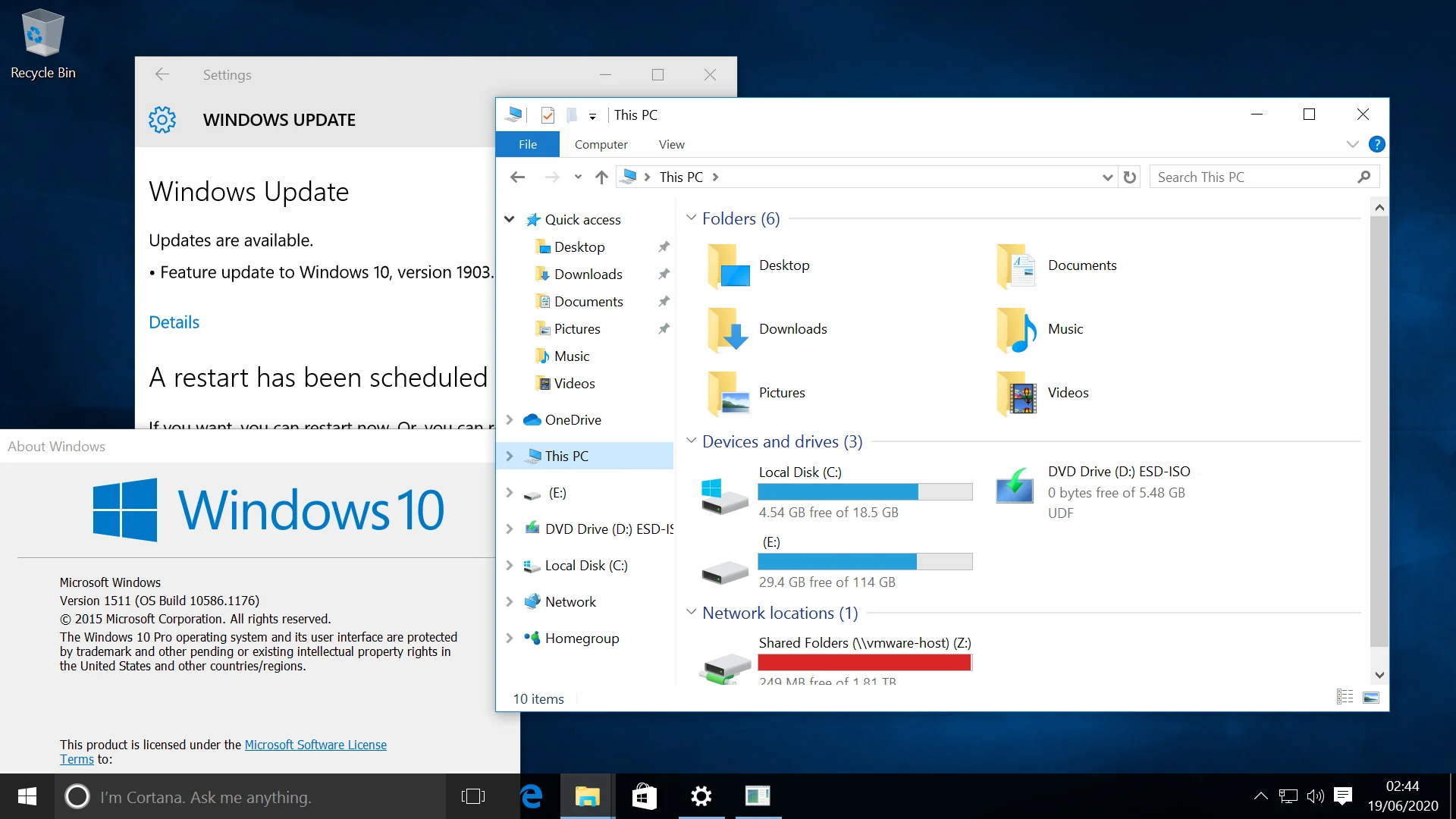Open the Customize Quick Access Toolbar dropdown
Image resolution: width=1456 pixels, height=819 pixels.
click(x=592, y=116)
